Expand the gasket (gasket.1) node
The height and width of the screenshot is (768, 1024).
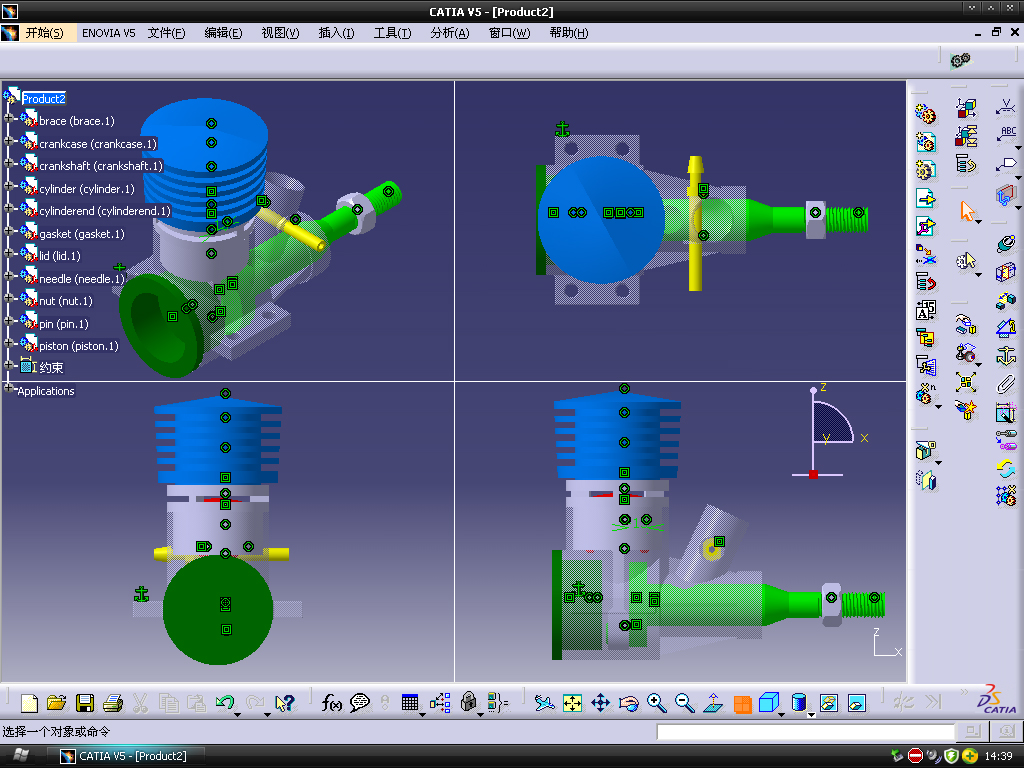(9, 231)
